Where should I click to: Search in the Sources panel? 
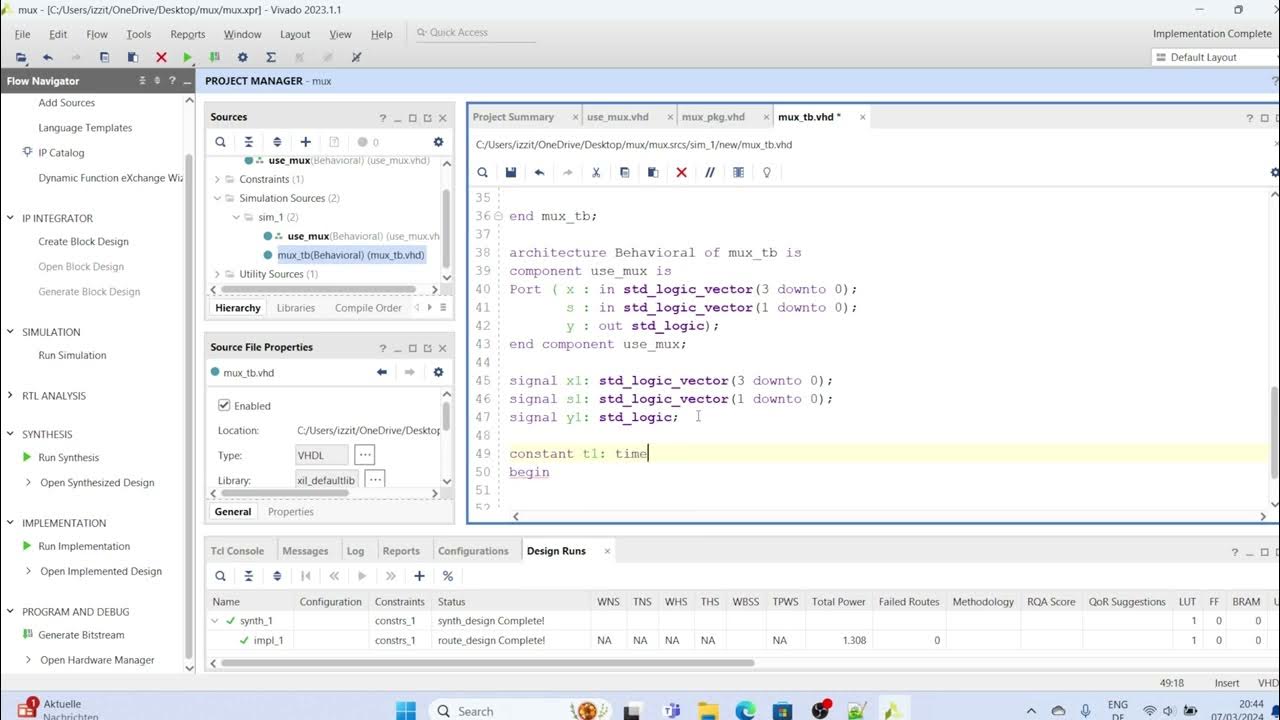point(221,142)
